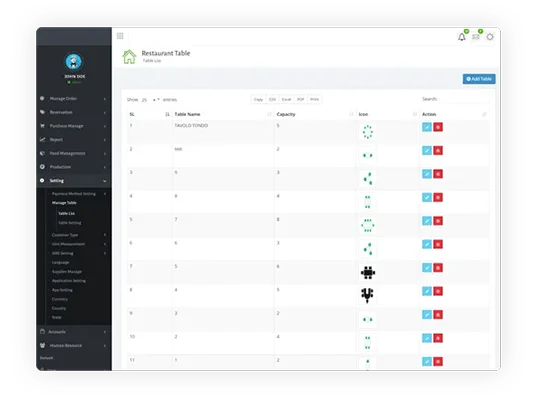Click blue edit icon in row SL 4
555x397 pixels.
[x=427, y=197]
